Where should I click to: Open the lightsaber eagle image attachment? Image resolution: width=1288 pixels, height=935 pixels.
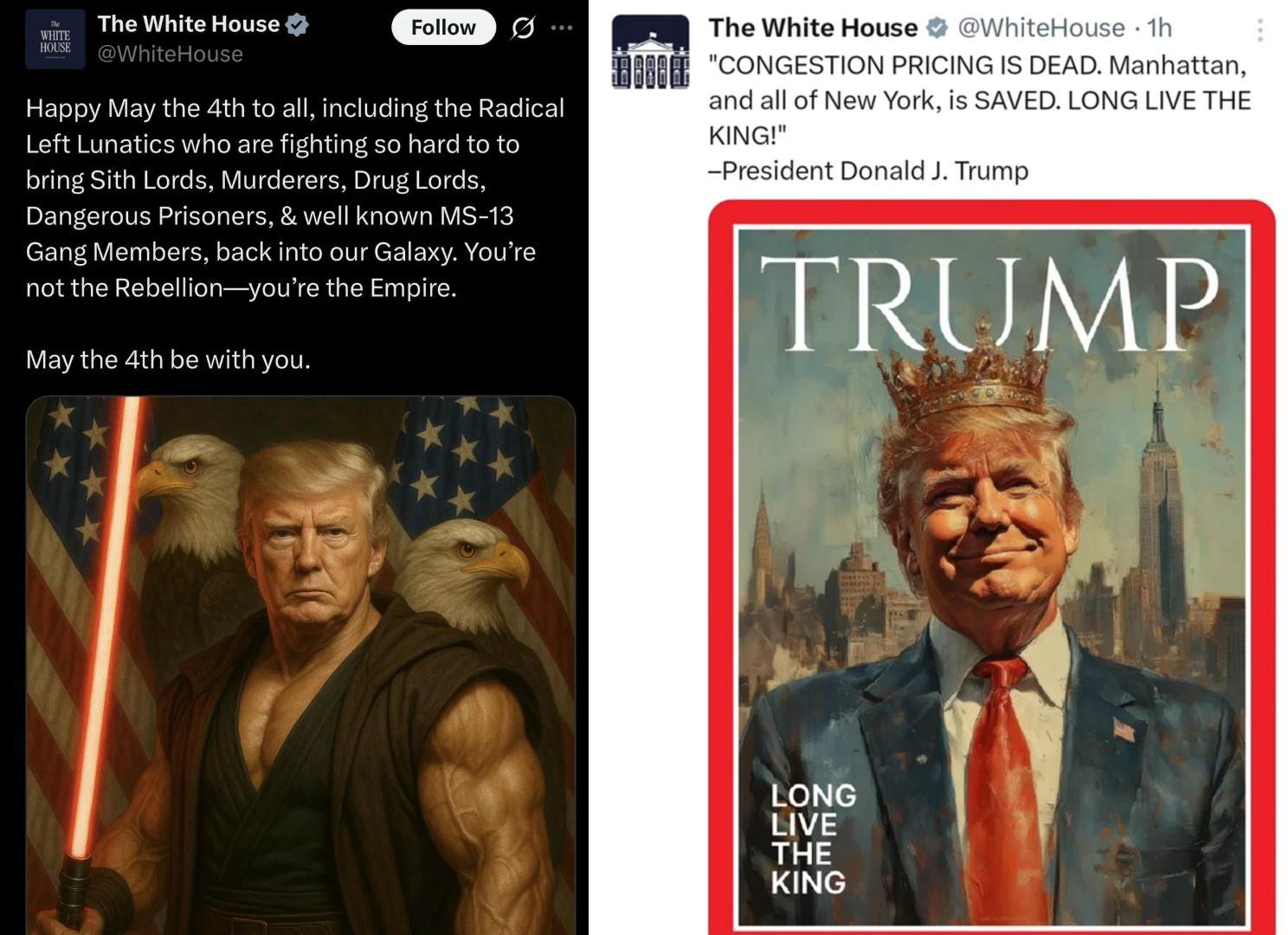(300, 665)
